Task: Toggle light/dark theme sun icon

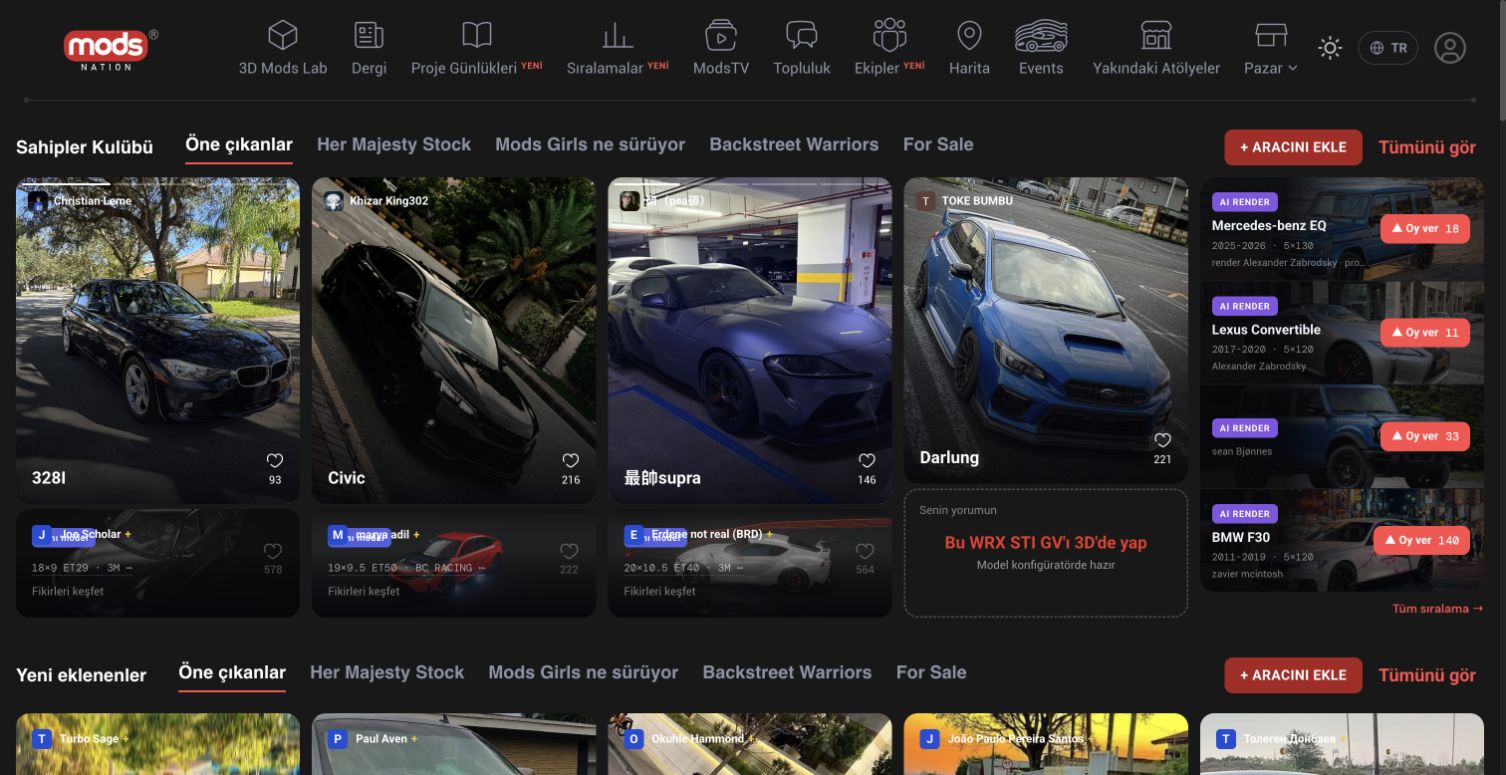Action: [1329, 48]
